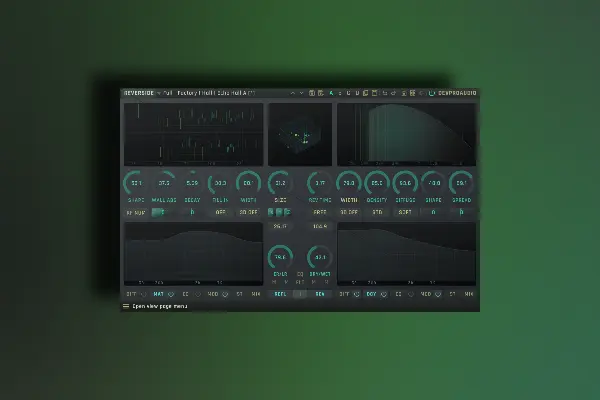The width and height of the screenshot is (600, 400).
Task: Click the save preset icon after arrows
Action: click(x=311, y=93)
